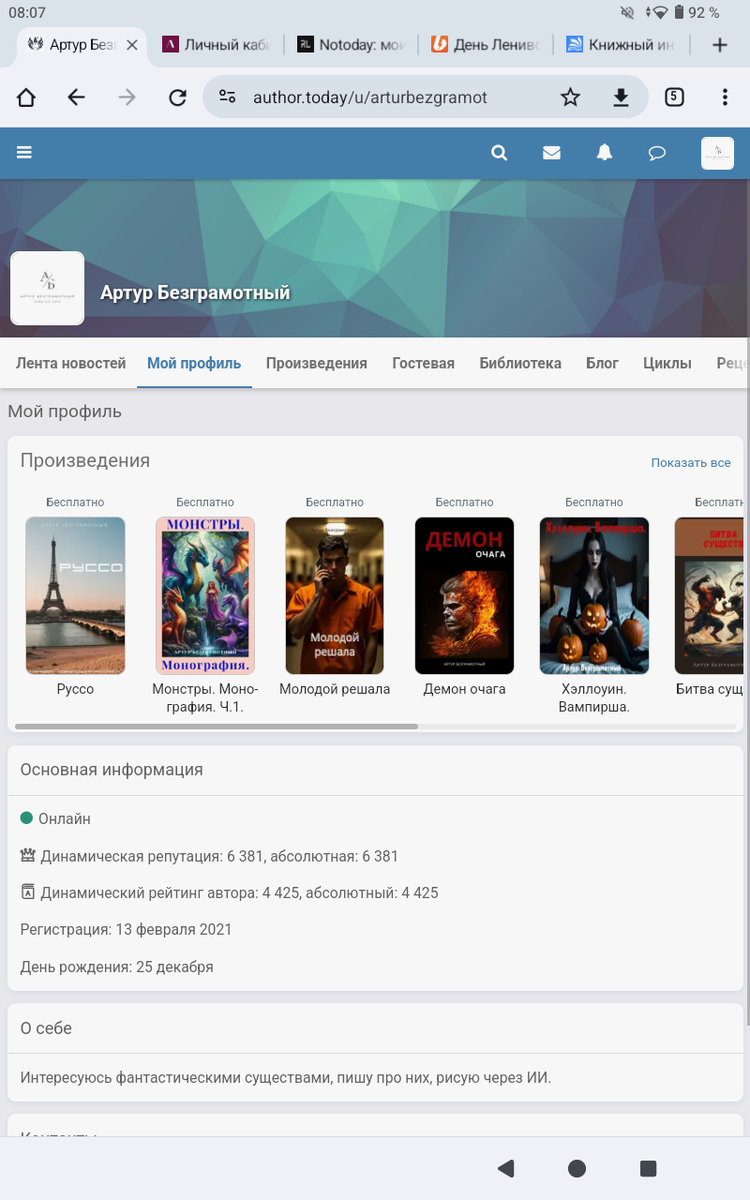Click Показать все link
The height and width of the screenshot is (1200, 750).
pos(691,463)
